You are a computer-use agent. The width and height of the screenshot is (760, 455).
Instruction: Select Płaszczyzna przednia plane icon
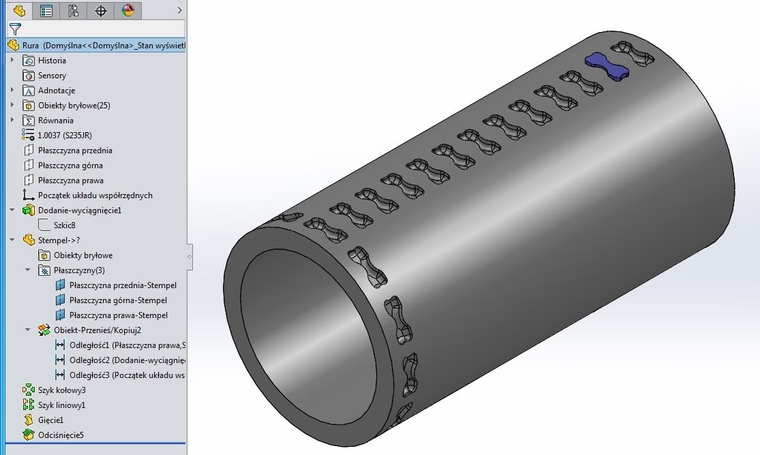[29, 150]
